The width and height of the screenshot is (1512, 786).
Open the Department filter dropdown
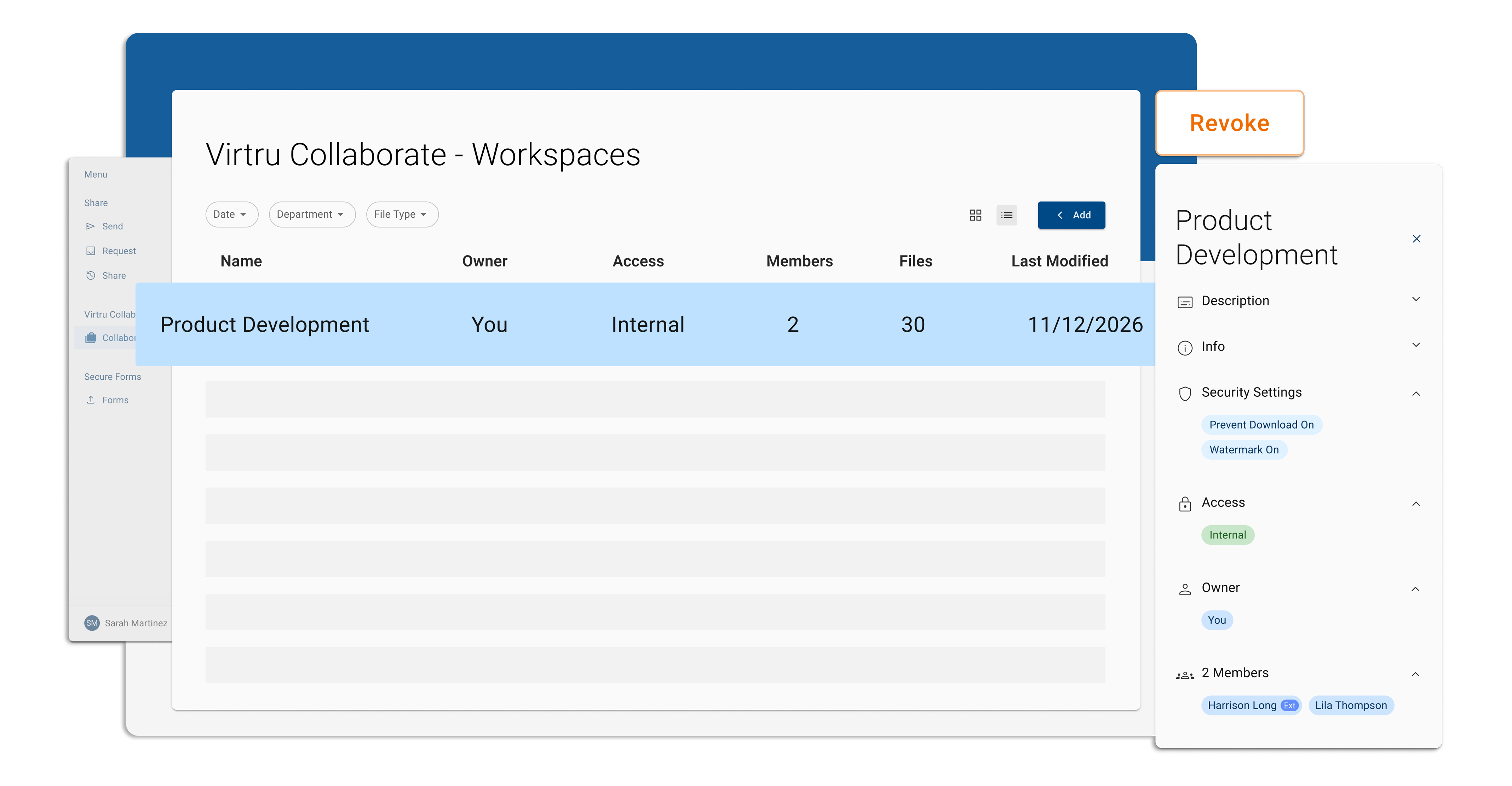312,214
